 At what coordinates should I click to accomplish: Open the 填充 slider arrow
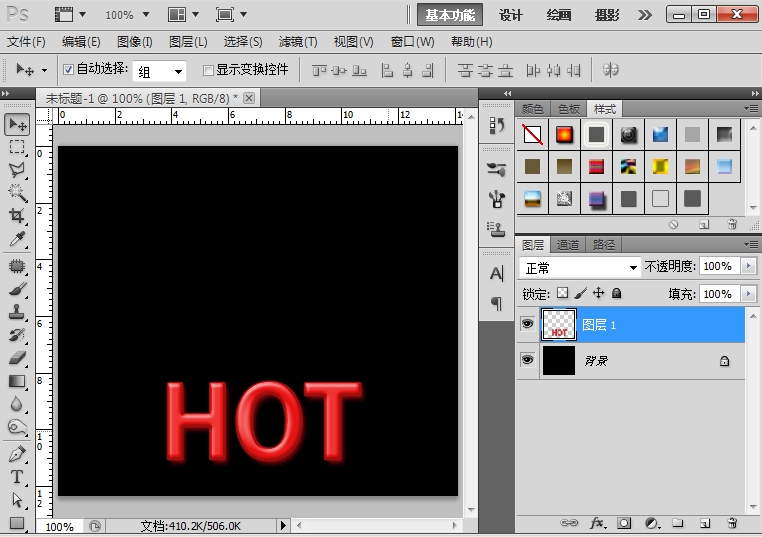point(748,294)
